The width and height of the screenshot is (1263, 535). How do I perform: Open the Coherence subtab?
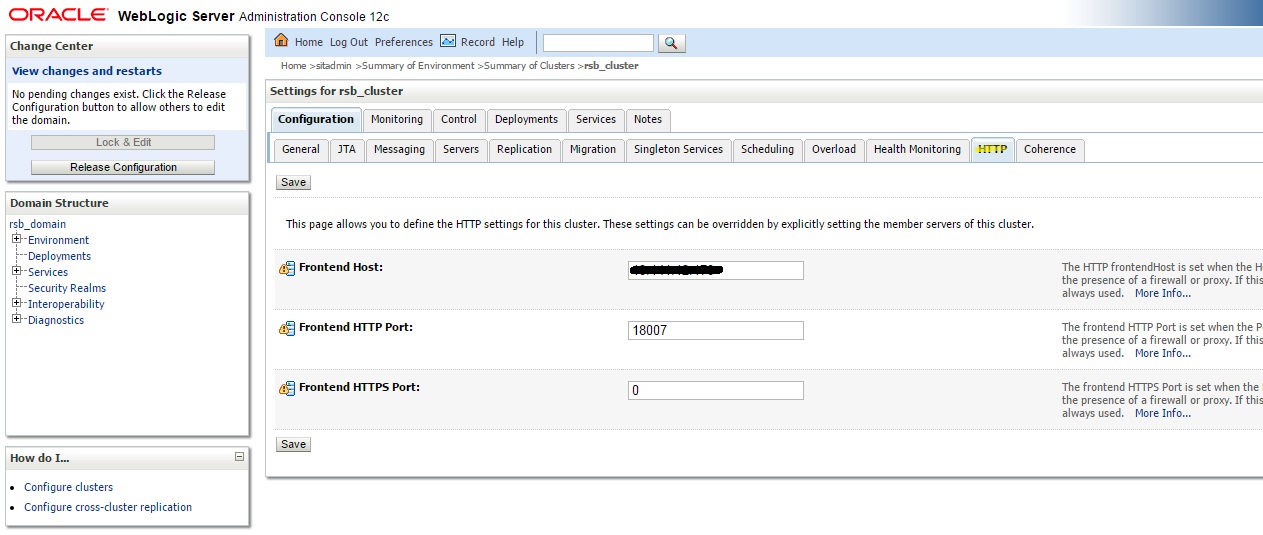point(1050,149)
